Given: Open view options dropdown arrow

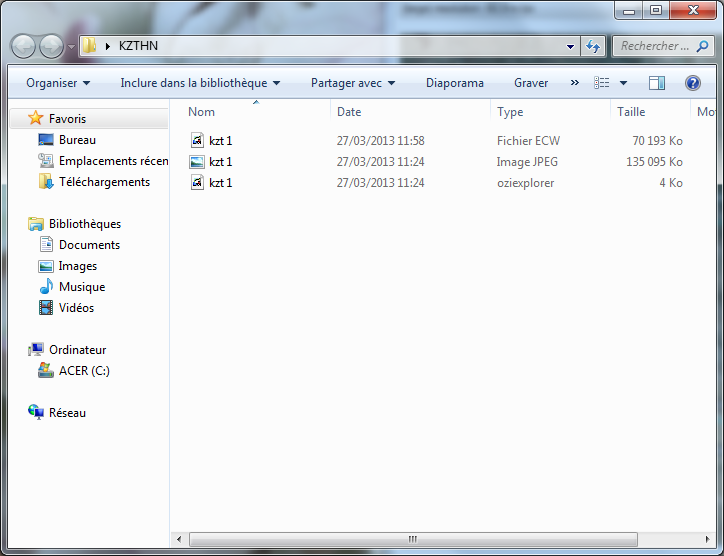Looking at the screenshot, I should pos(624,83).
